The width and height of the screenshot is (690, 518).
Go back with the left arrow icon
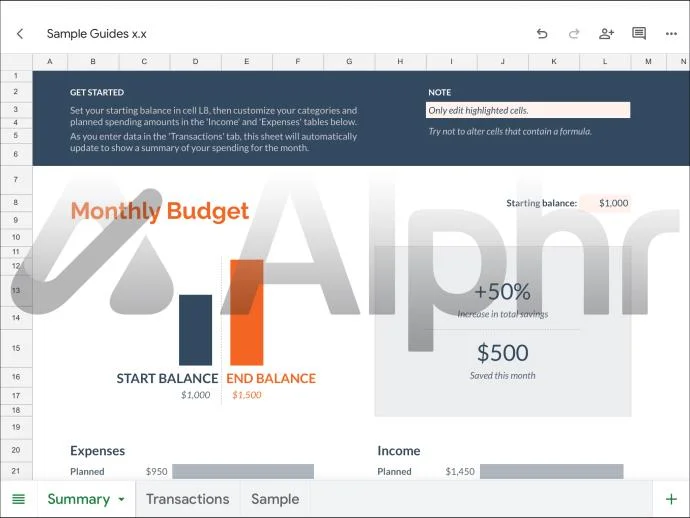pos(20,34)
